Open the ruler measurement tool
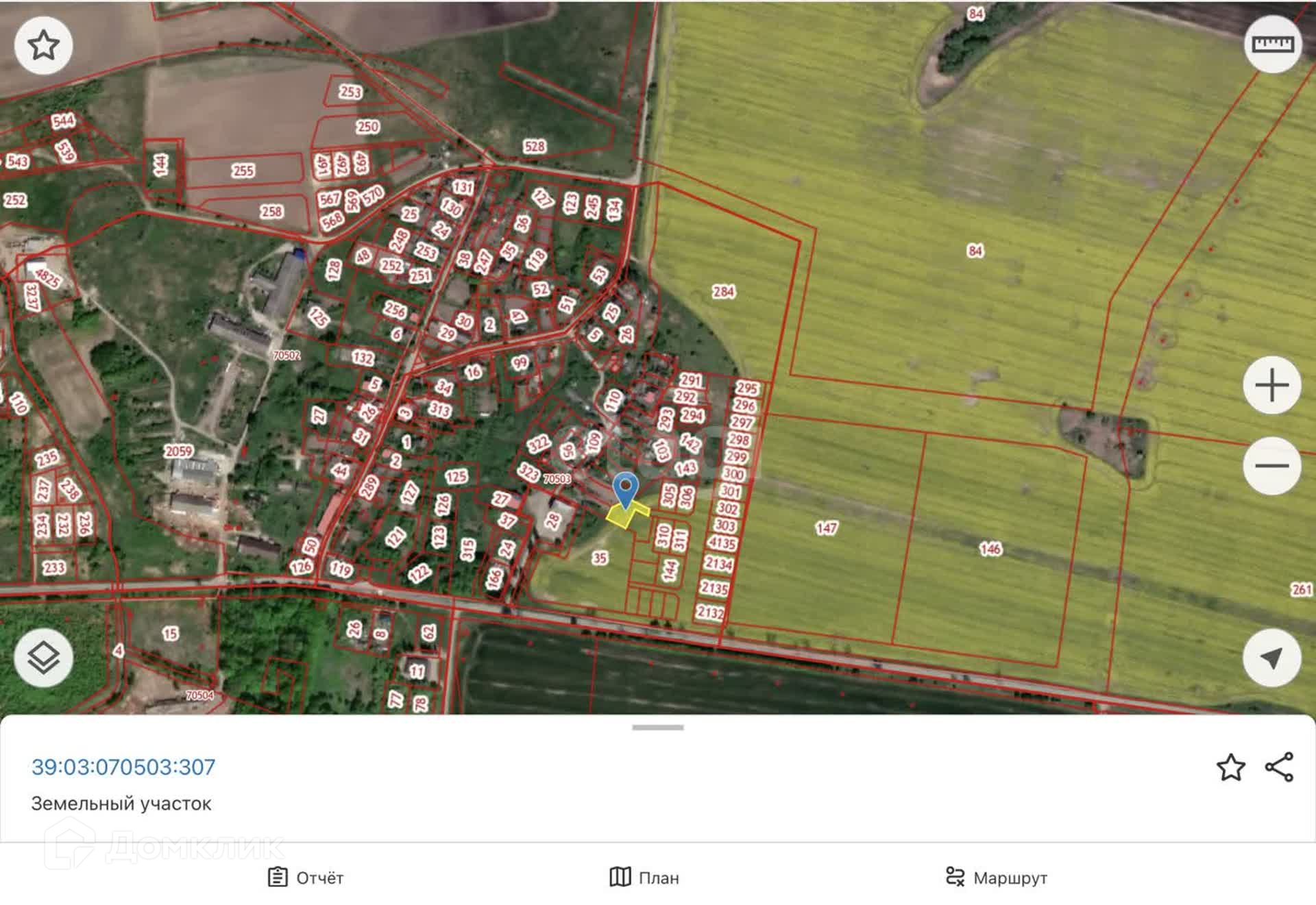1316x905 pixels. [x=1272, y=45]
